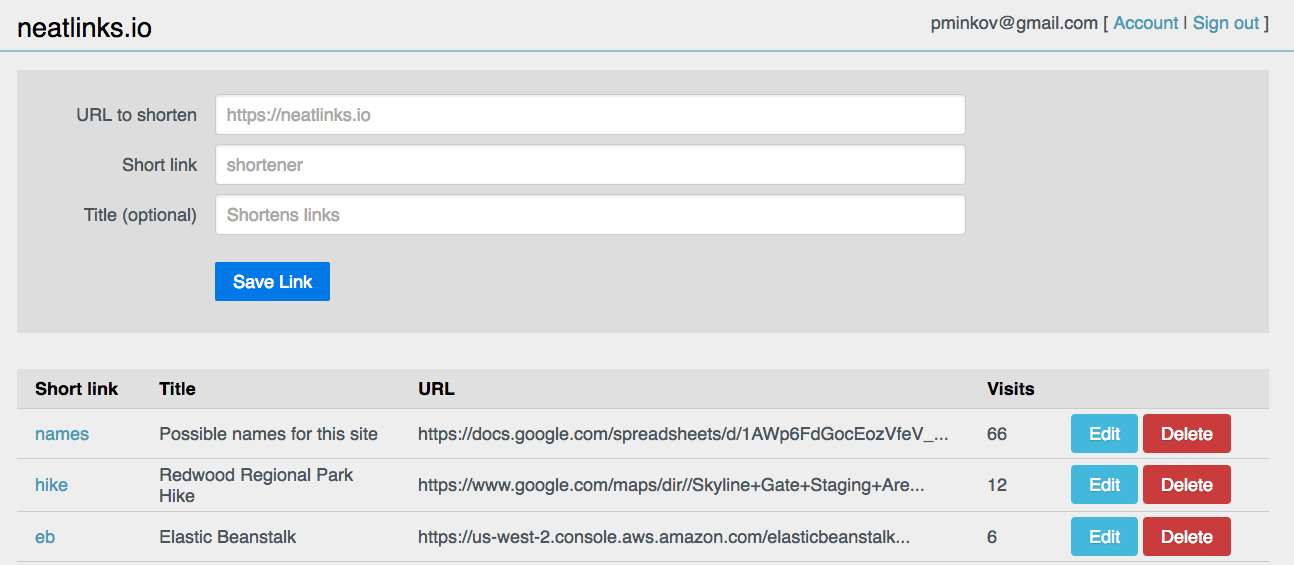Focus the URL to shorten input field

click(589, 115)
